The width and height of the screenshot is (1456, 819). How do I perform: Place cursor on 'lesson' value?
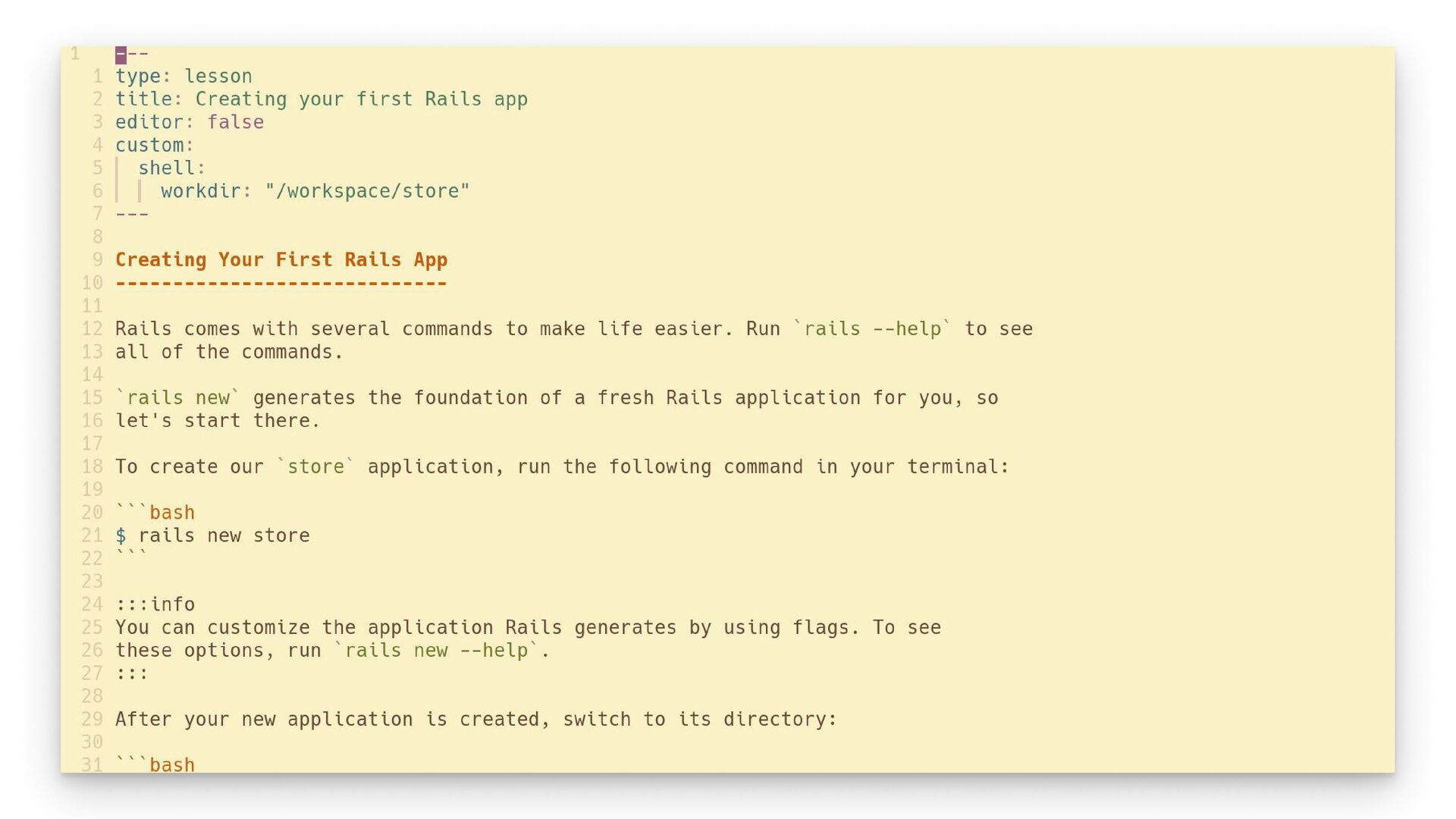218,77
